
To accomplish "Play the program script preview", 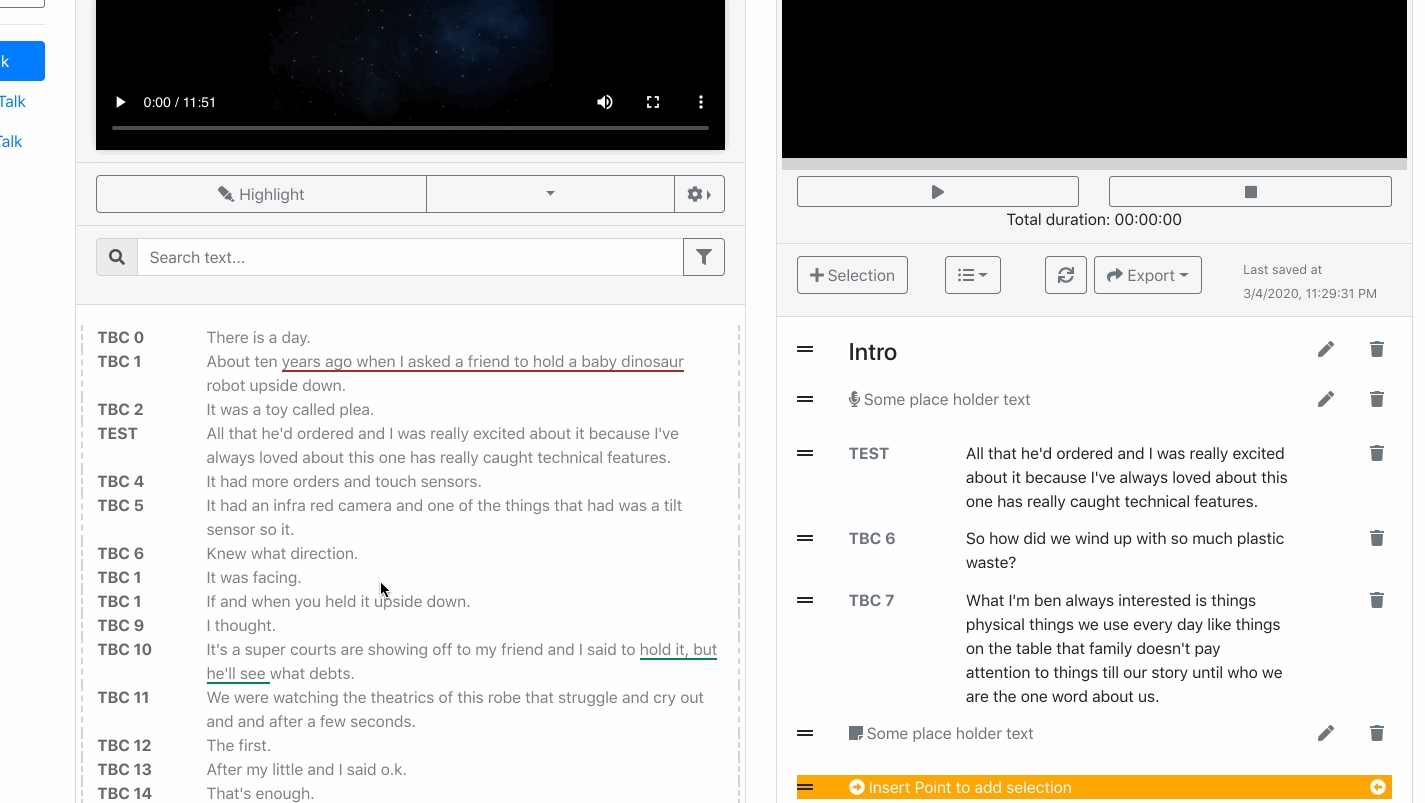I will pyautogui.click(x=938, y=192).
